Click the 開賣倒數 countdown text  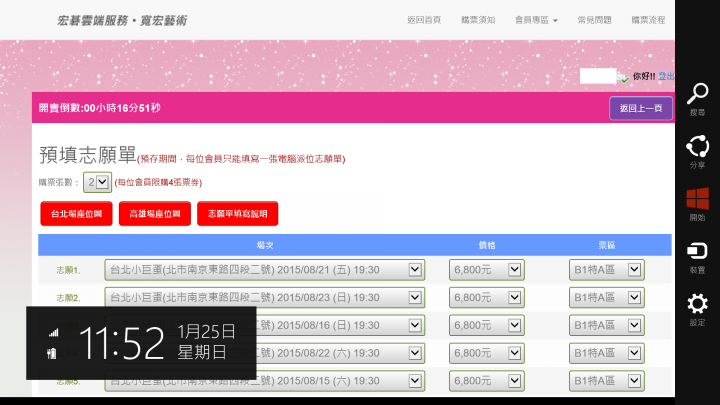[x=100, y=108]
